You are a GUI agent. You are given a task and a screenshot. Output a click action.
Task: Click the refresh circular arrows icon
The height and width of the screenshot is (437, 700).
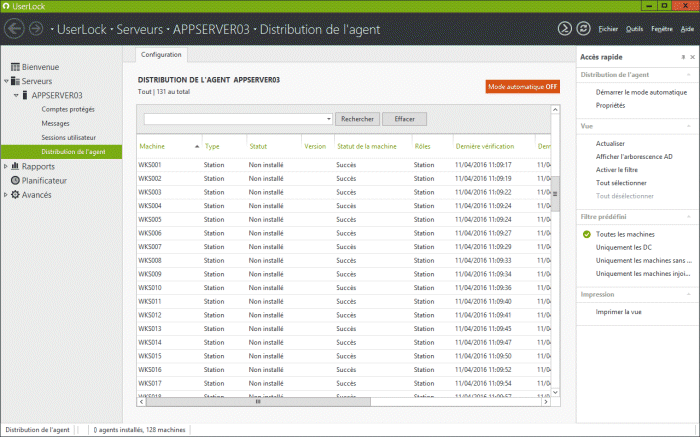(583, 29)
